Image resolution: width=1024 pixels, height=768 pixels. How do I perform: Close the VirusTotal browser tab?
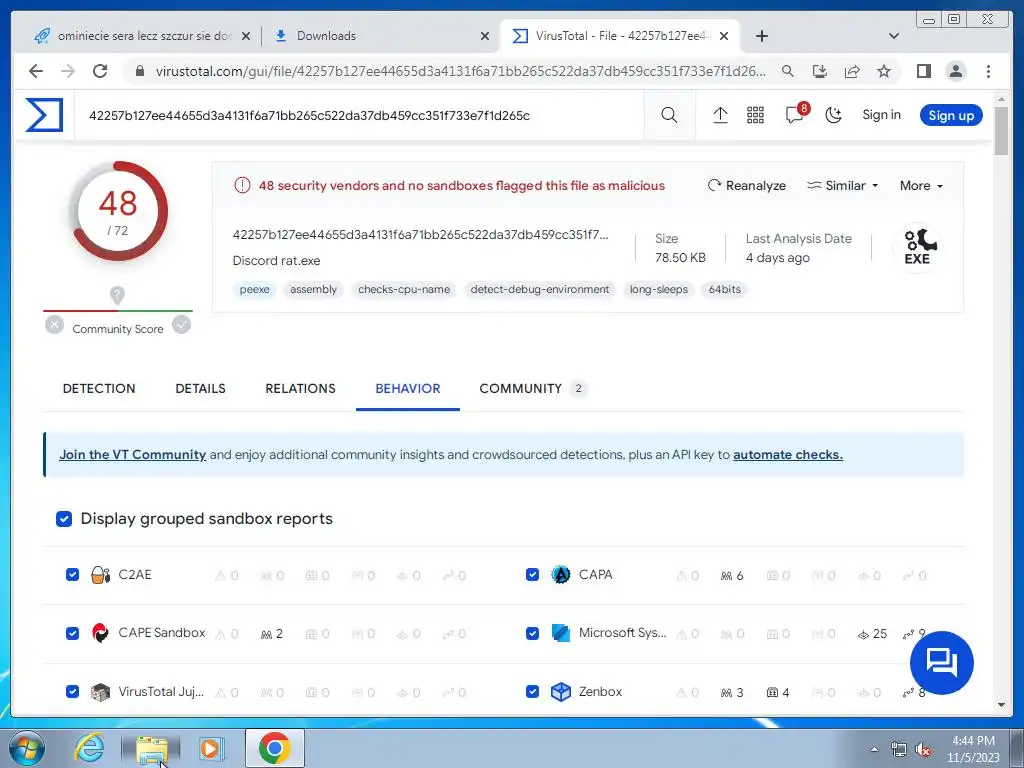tap(724, 36)
